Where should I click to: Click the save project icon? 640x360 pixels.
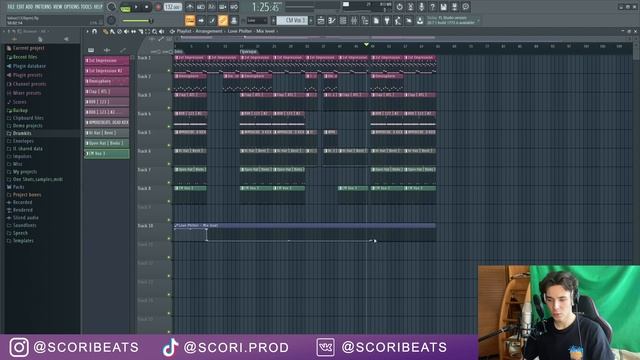444,7
